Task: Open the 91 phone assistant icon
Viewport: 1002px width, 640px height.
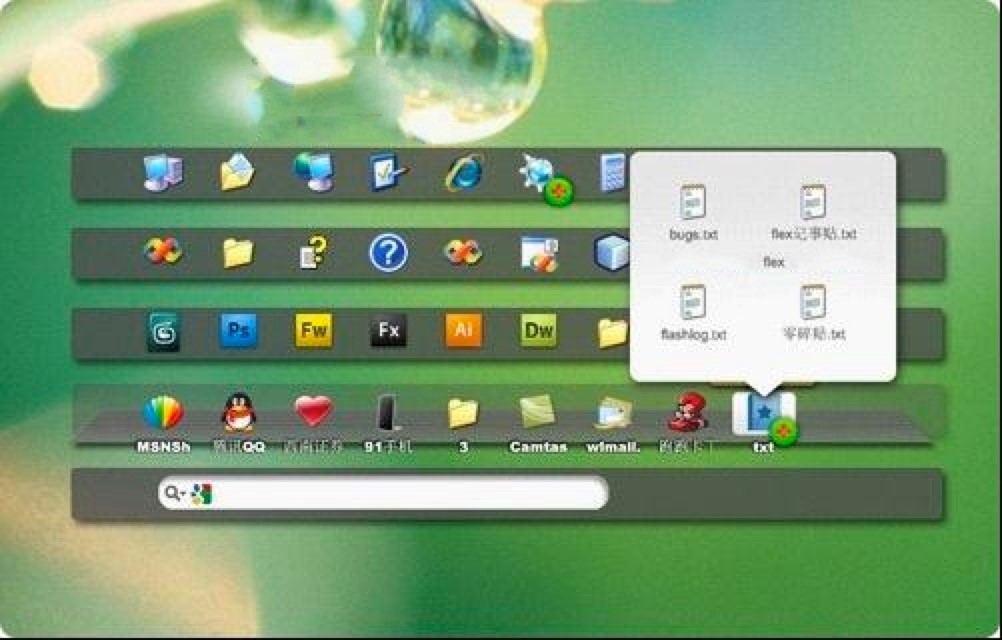Action: tap(388, 413)
